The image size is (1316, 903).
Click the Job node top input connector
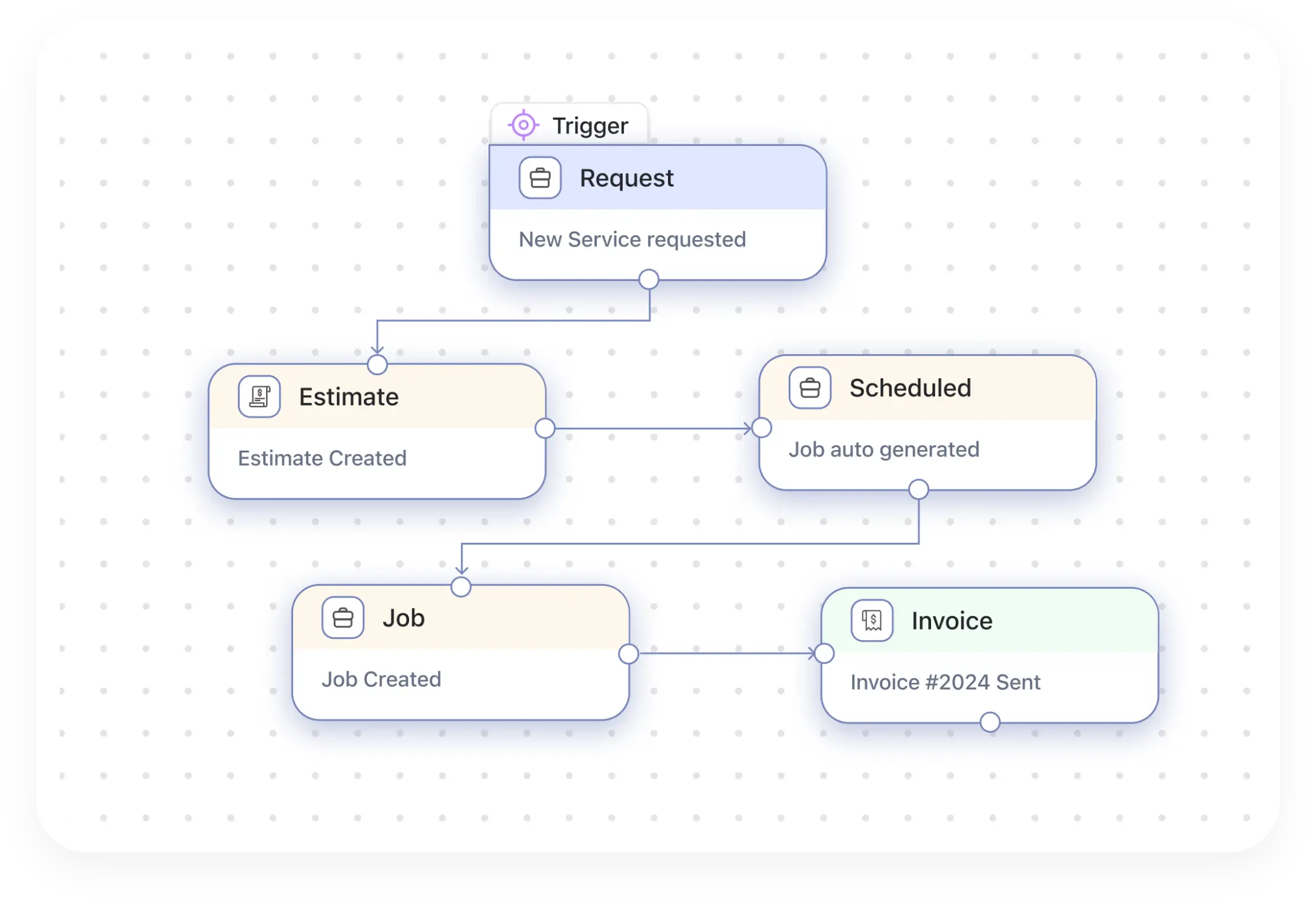(461, 586)
